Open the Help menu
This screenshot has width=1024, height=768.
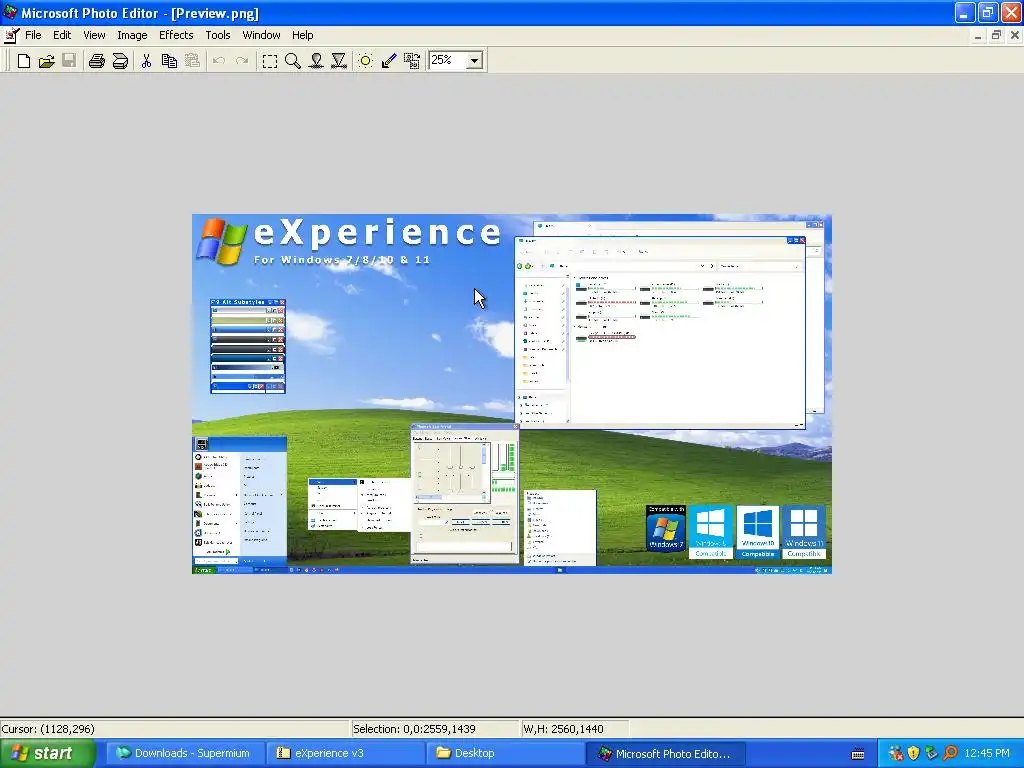[302, 35]
